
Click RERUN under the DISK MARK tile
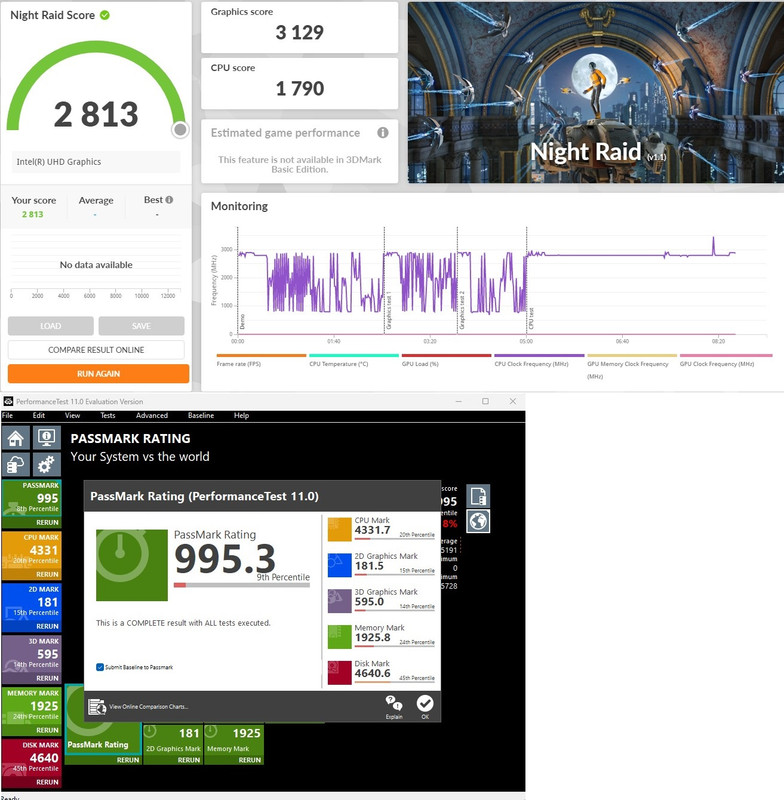pyautogui.click(x=47, y=782)
